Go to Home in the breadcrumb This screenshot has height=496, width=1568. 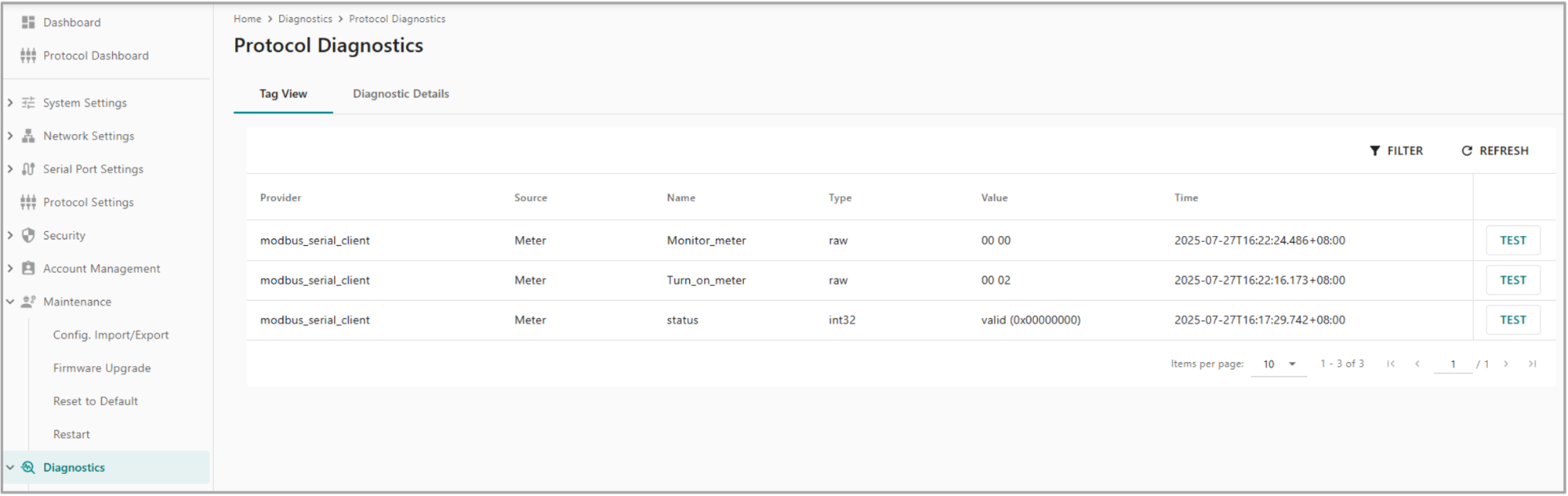coord(247,19)
